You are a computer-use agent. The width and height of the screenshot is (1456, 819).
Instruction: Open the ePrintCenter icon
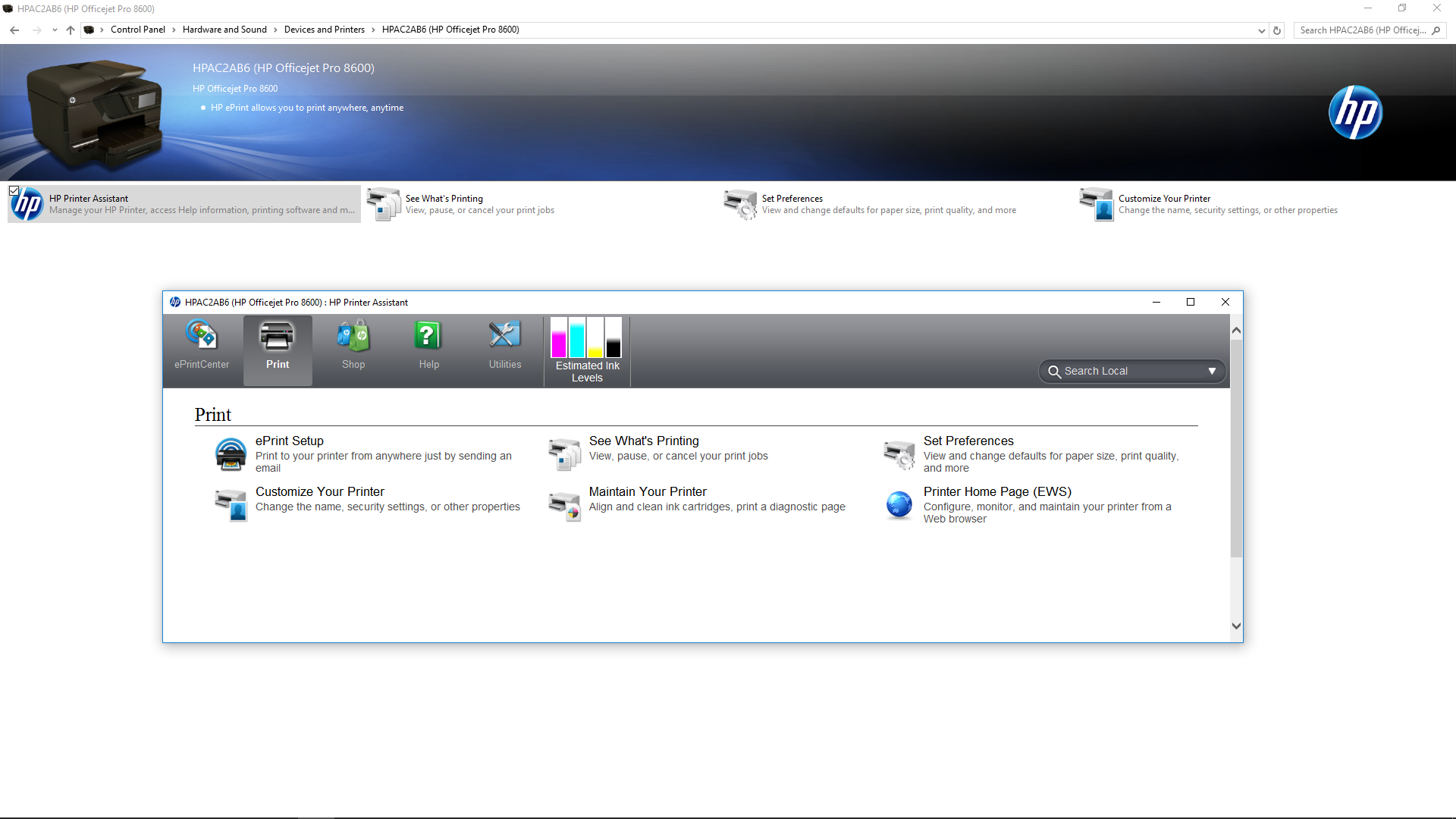click(x=201, y=345)
